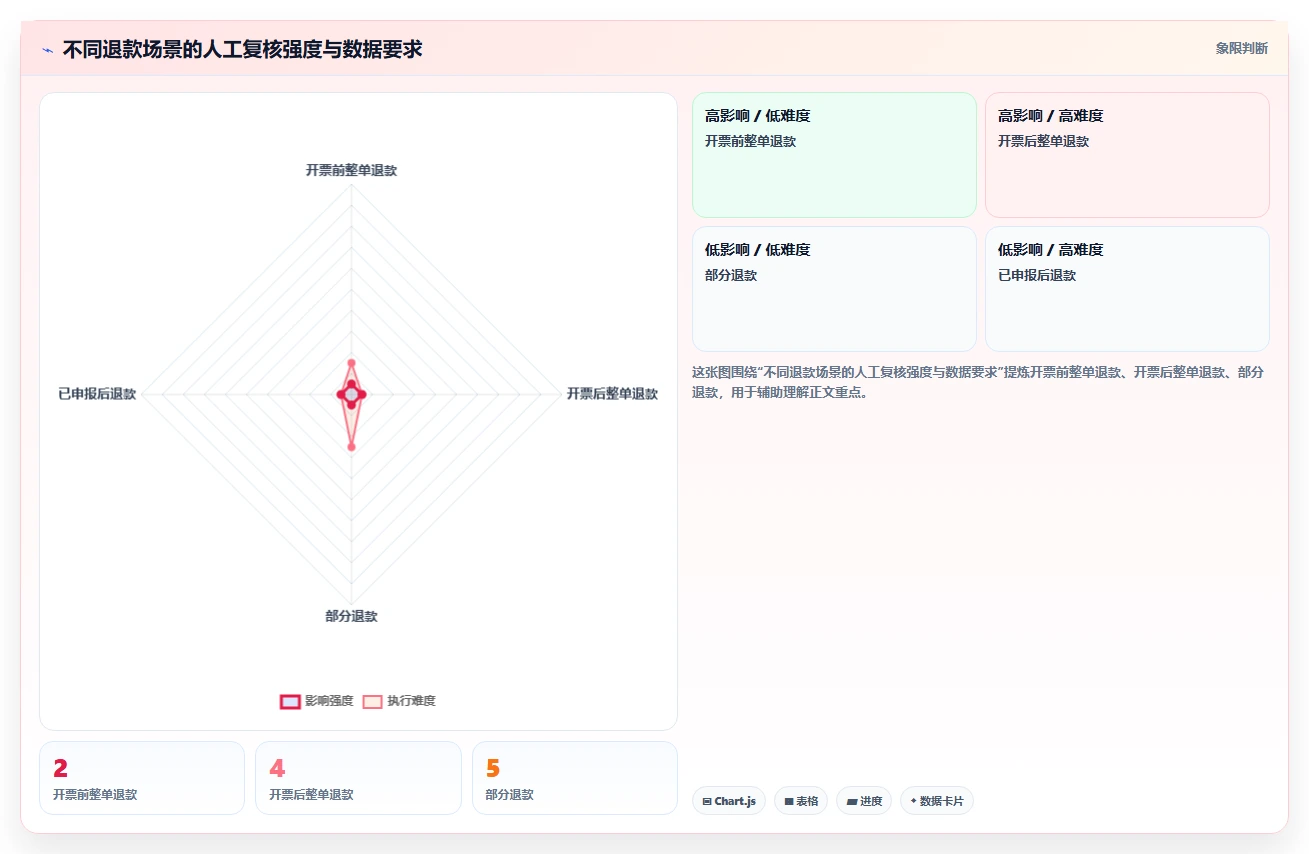The width and height of the screenshot is (1309, 854).
Task: Open the 高影响 / 低难度 quadrant card
Action: pos(834,155)
